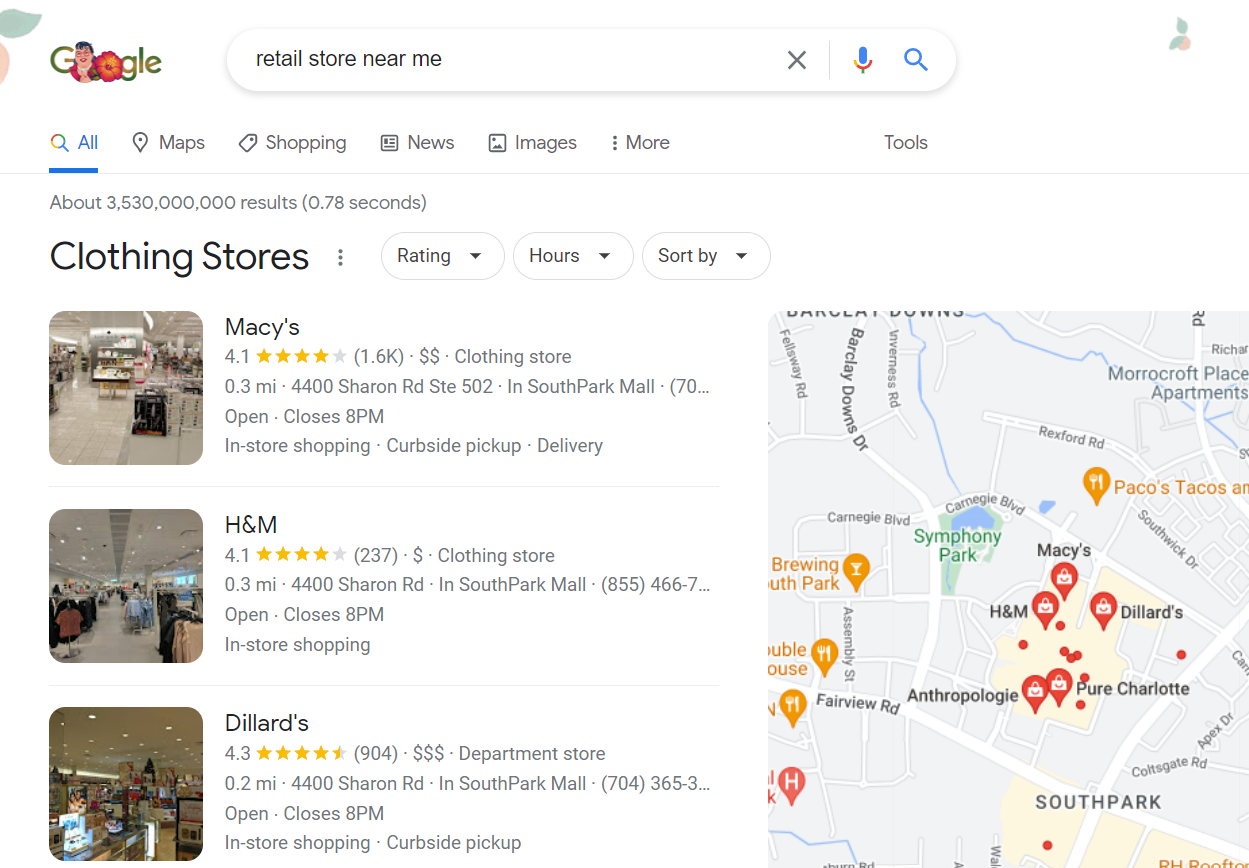This screenshot has width=1249, height=868.
Task: Select Anthropologie red pin on map
Action: [1035, 692]
